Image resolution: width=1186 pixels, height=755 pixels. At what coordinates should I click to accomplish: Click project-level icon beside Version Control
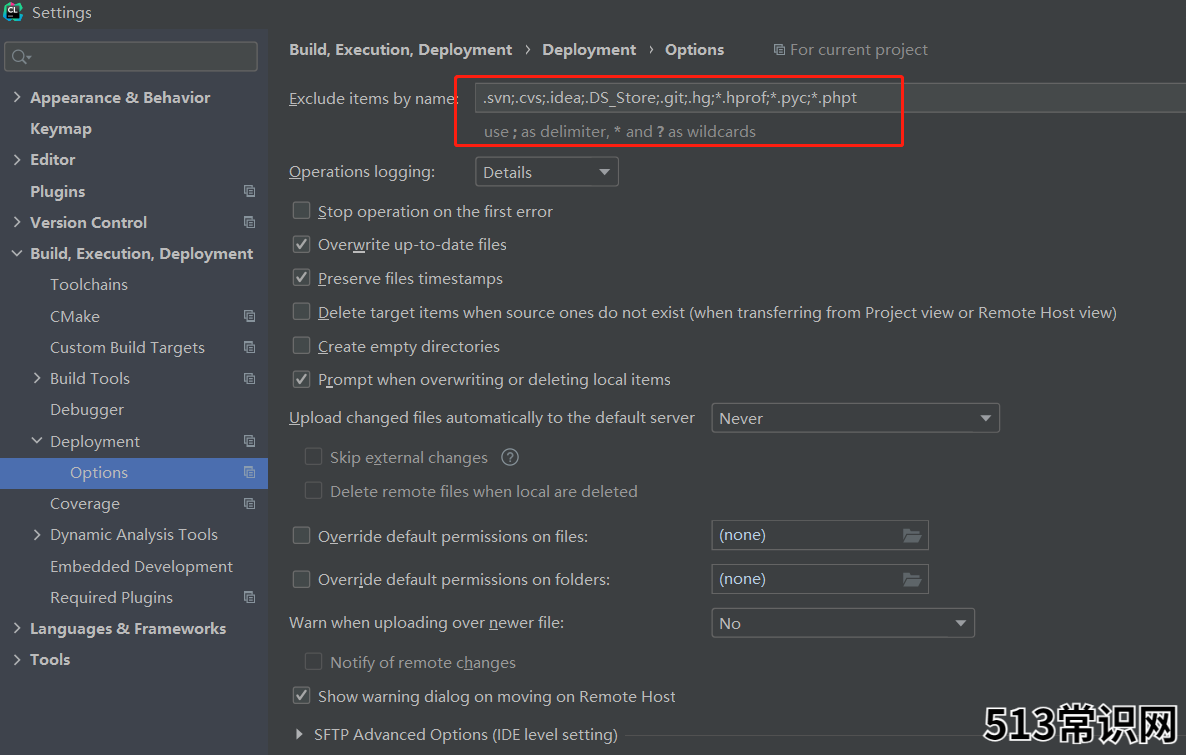point(250,222)
